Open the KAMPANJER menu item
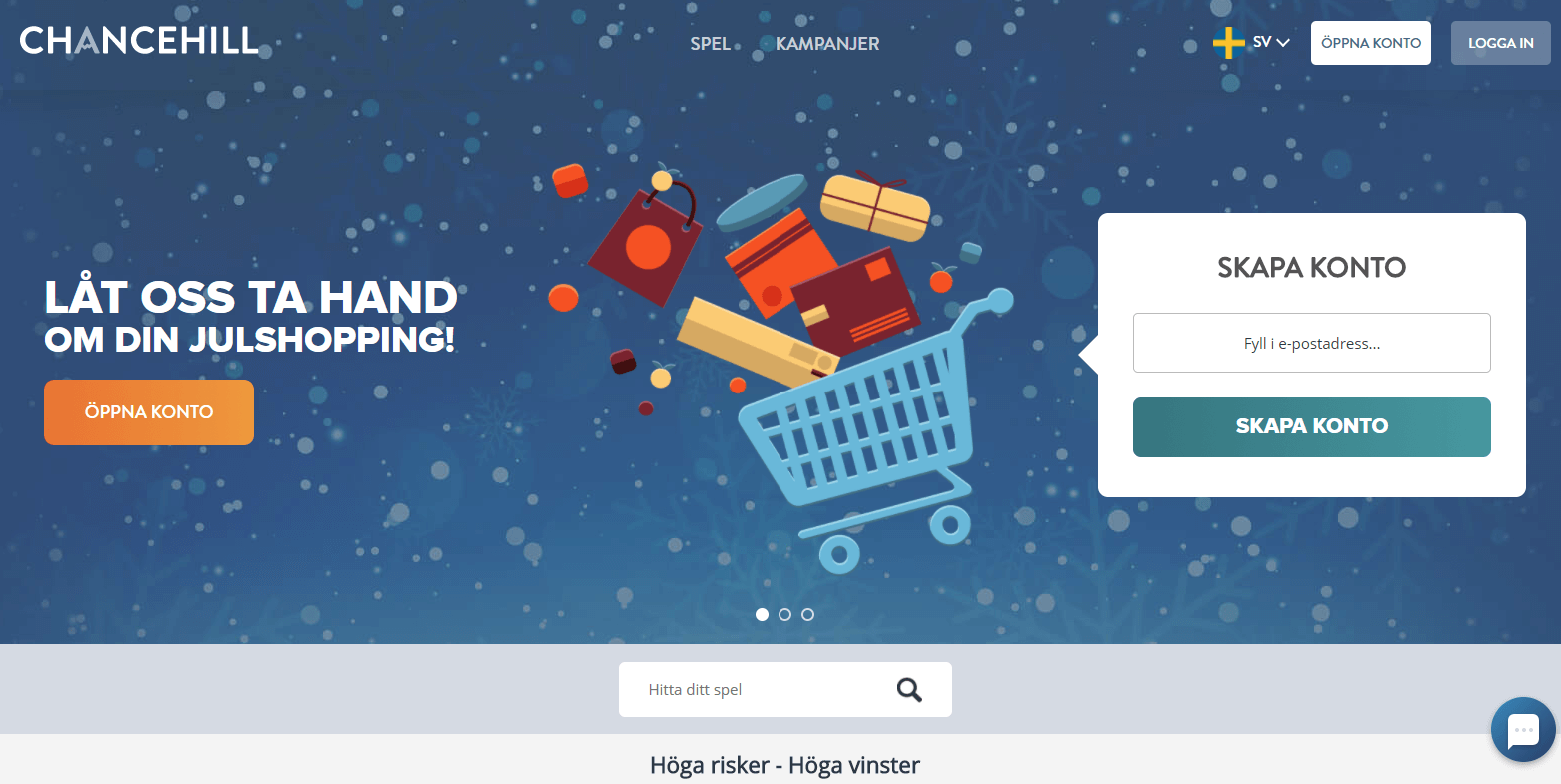Screen dimensions: 1561x784 point(827,44)
